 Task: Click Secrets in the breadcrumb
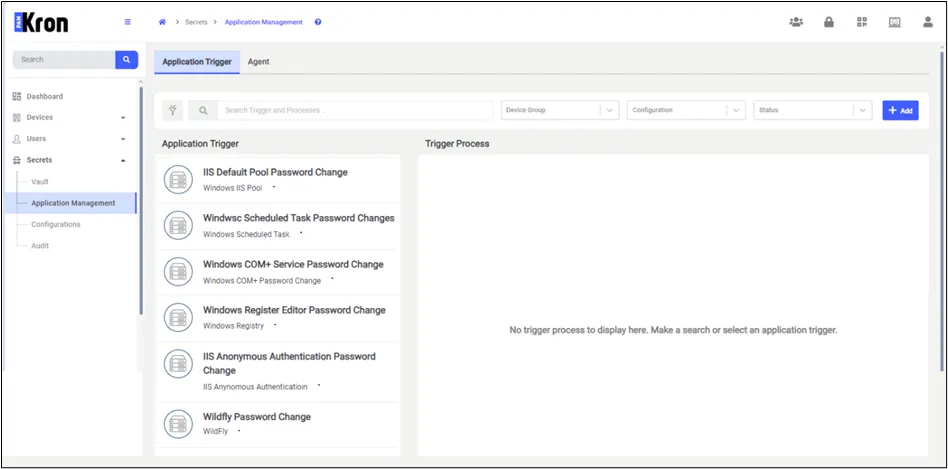tap(196, 22)
